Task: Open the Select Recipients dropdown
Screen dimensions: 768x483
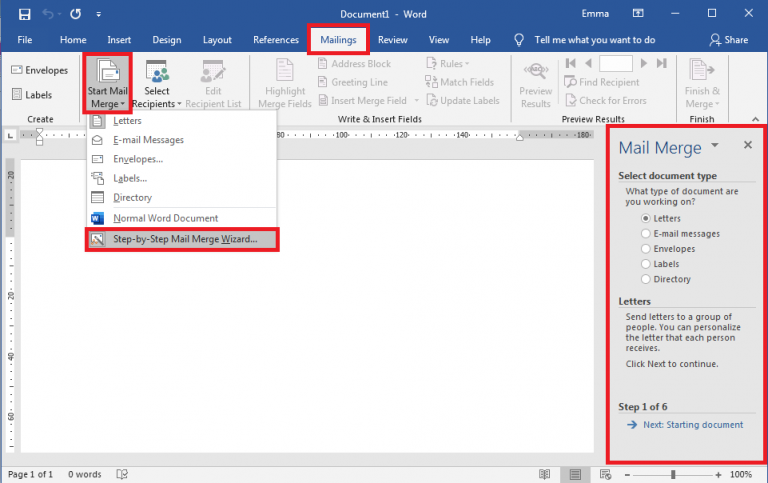Action: coord(157,83)
